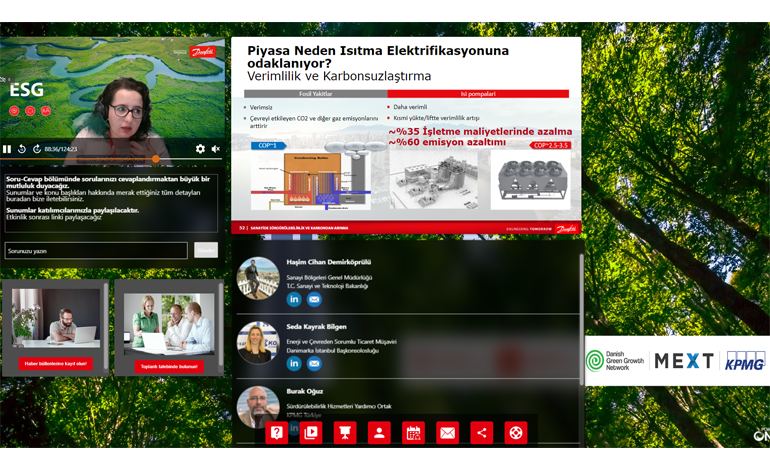The image size is (770, 470).
Task: Click the speaker list scrollbar
Action: pos(582,319)
